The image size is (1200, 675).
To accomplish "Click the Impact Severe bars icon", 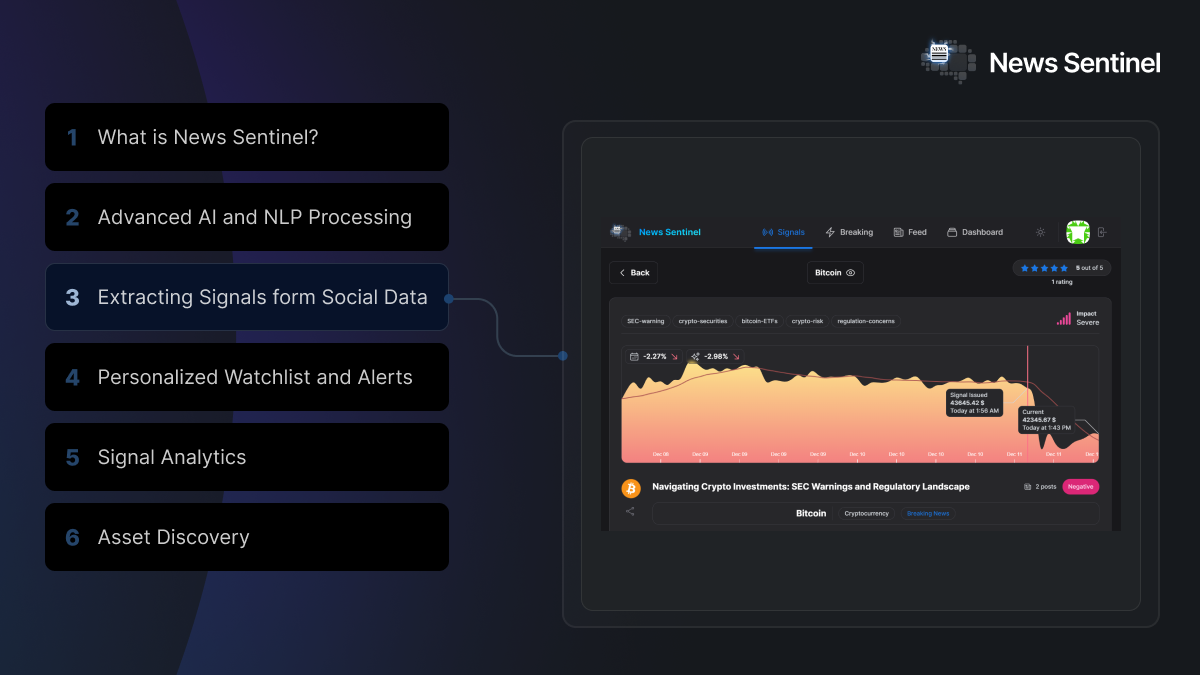I will (x=1064, y=318).
